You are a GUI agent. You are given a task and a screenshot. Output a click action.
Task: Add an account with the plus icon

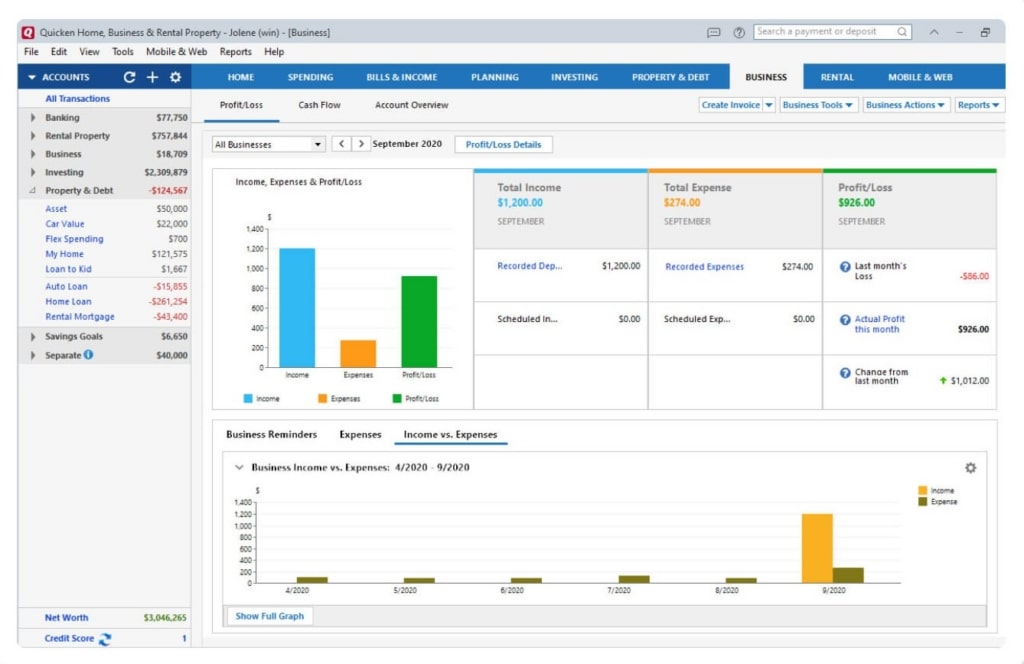152,77
